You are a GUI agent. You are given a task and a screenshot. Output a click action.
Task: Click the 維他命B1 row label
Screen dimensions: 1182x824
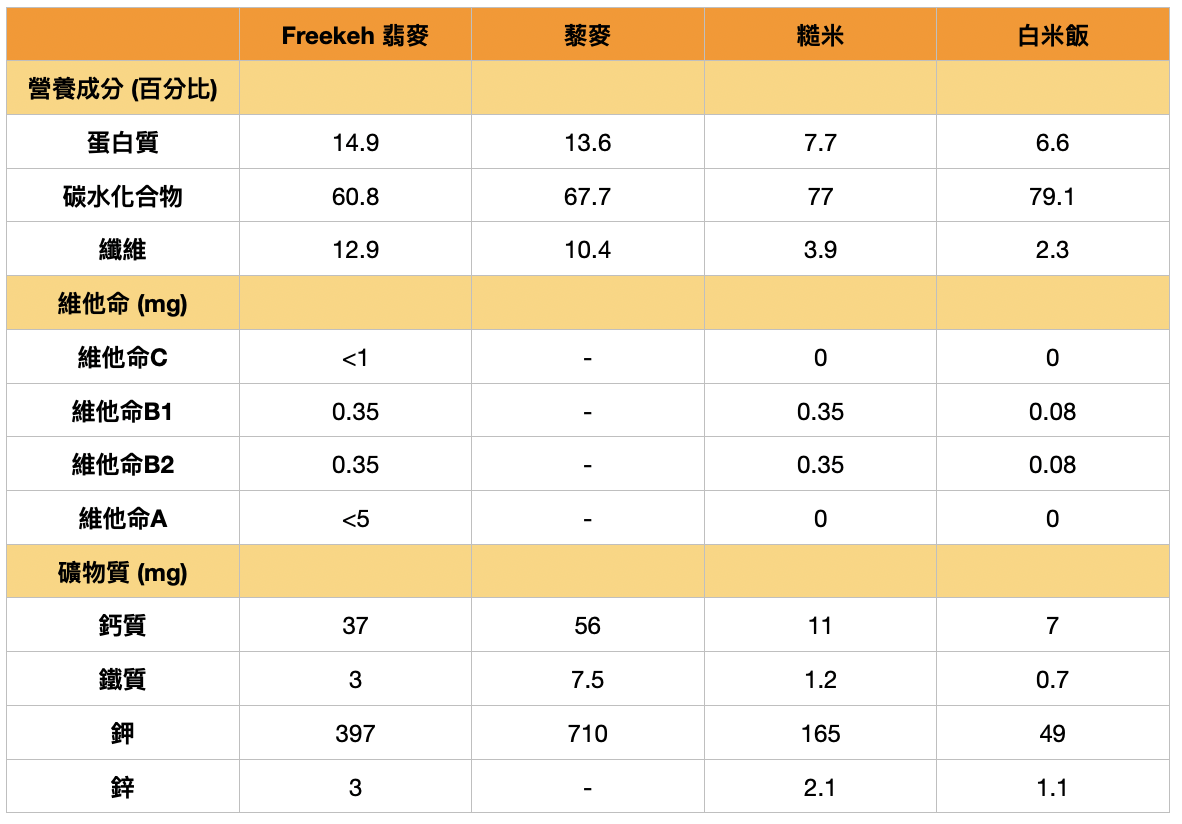[x=123, y=412]
